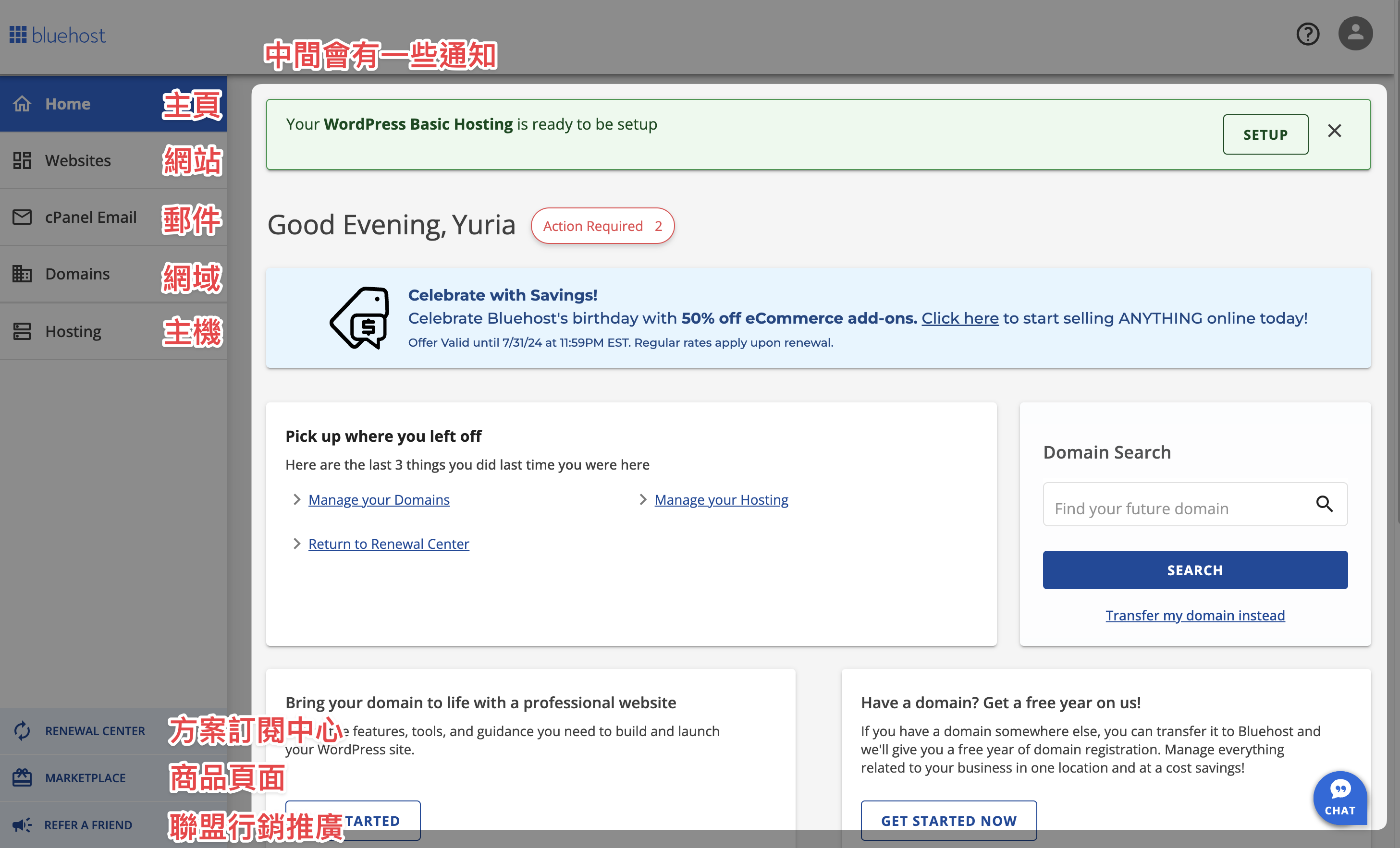Open the Transfer my domain instead link
This screenshot has width=1400, height=848.
tap(1195, 616)
